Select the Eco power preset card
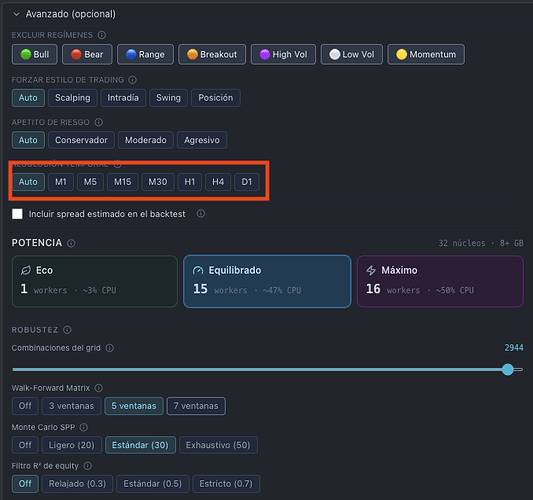The image size is (533, 500). click(x=95, y=281)
